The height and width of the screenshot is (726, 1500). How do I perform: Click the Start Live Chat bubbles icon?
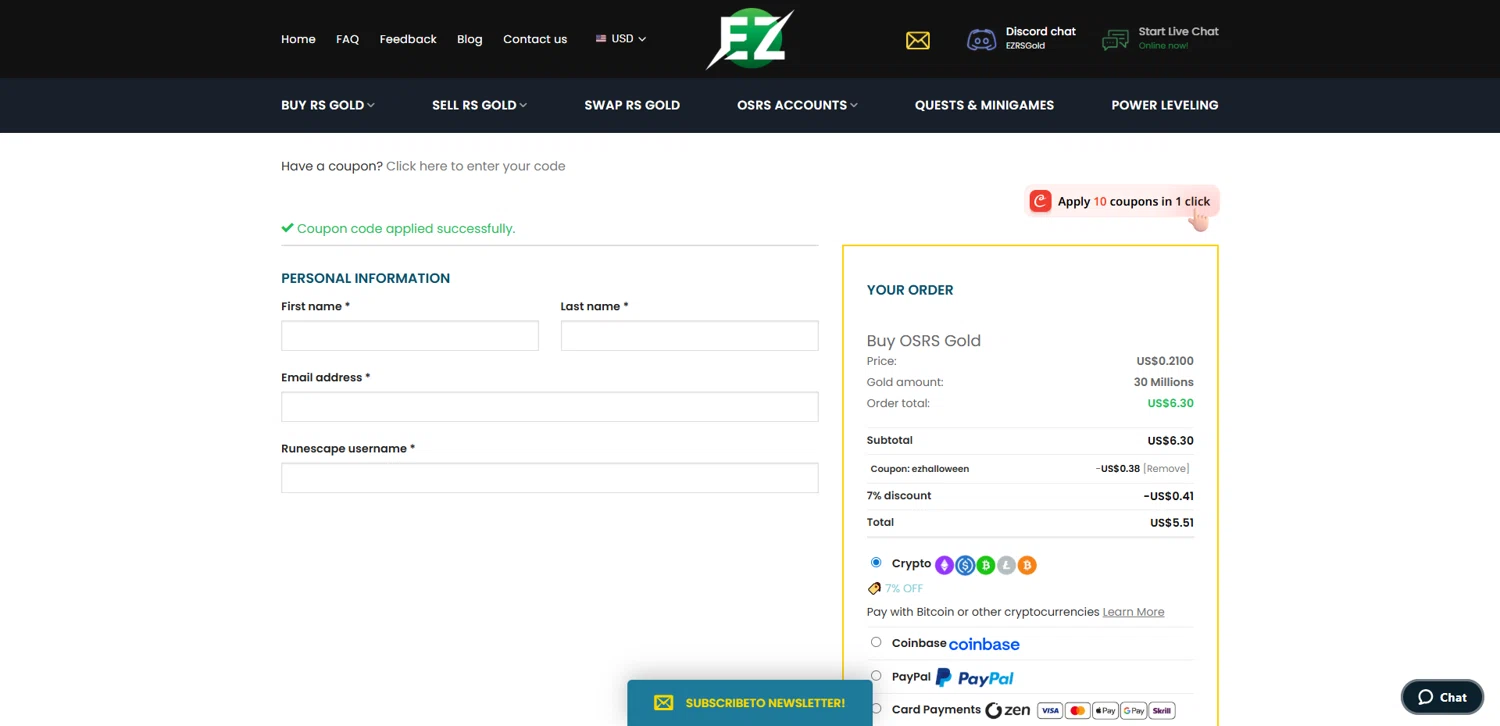click(1115, 40)
